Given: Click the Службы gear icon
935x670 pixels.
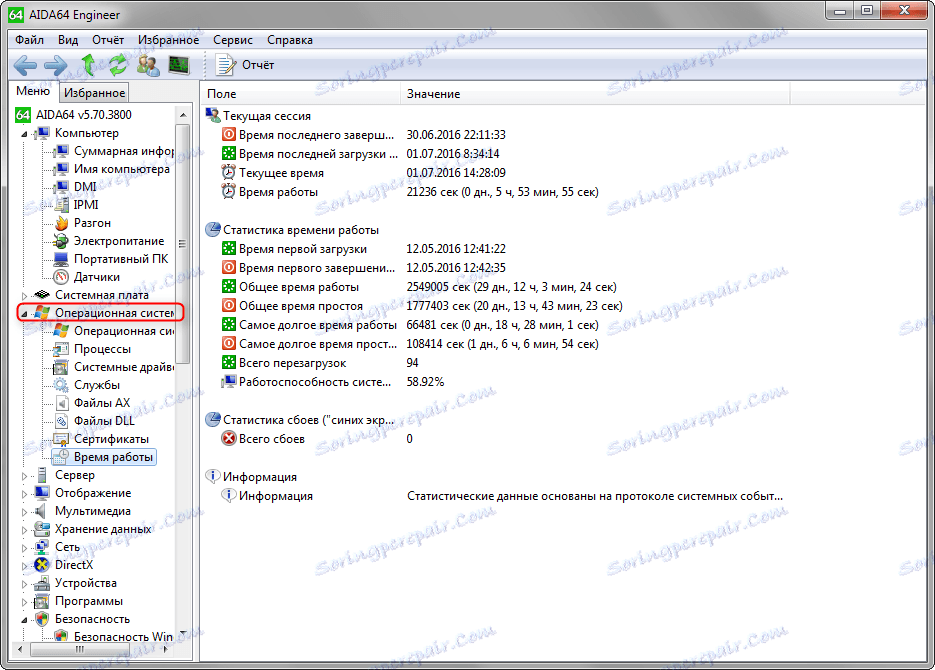Looking at the screenshot, I should point(61,385).
